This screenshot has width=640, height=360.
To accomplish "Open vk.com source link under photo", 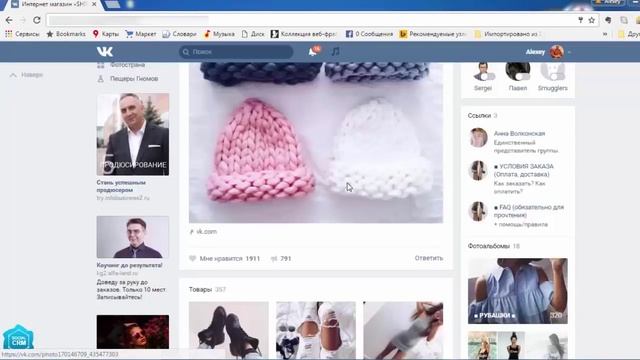I will pyautogui.click(x=206, y=231).
